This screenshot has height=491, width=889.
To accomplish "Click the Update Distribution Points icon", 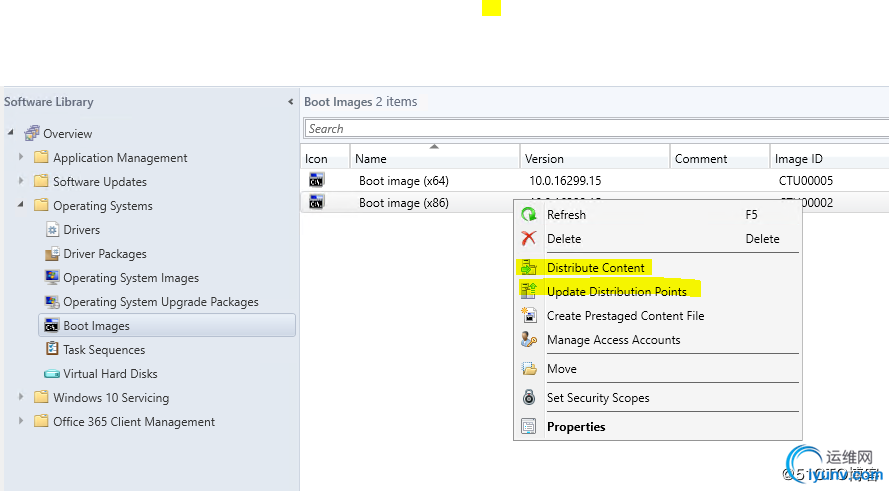I will point(529,292).
